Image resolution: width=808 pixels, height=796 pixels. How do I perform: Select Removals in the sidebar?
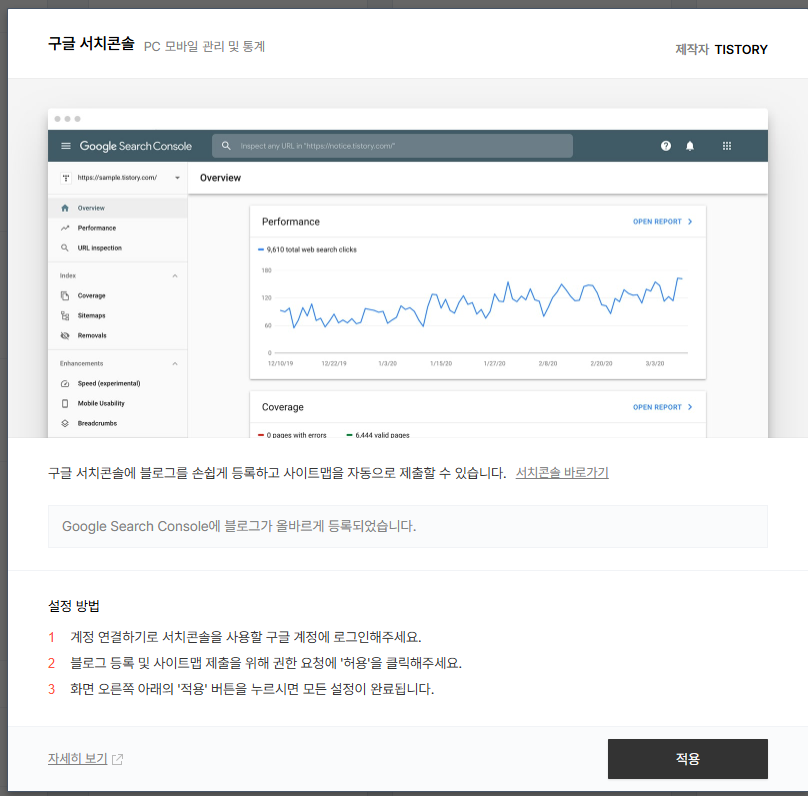pyautogui.click(x=117, y=335)
